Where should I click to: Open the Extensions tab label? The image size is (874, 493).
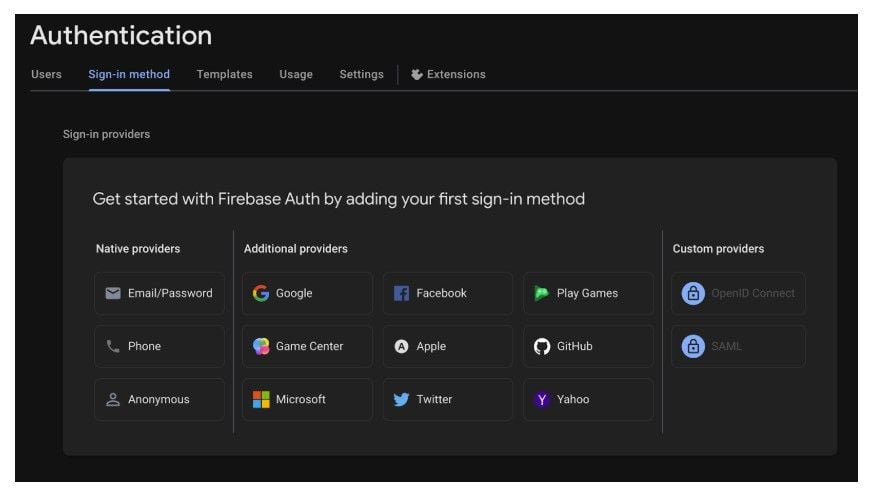[x=456, y=74]
